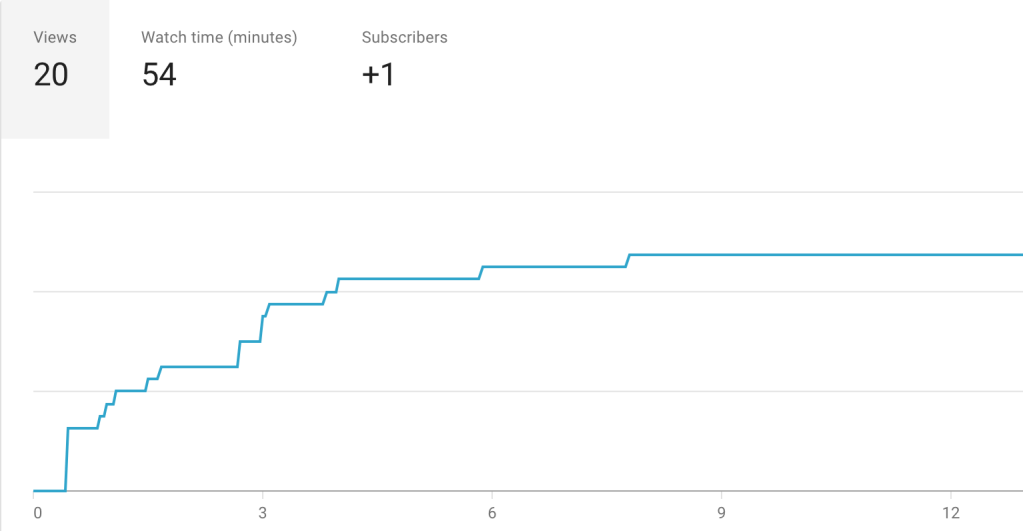Switch to Watch time (minutes) tab
Image resolution: width=1023 pixels, height=531 pixels.
219,38
